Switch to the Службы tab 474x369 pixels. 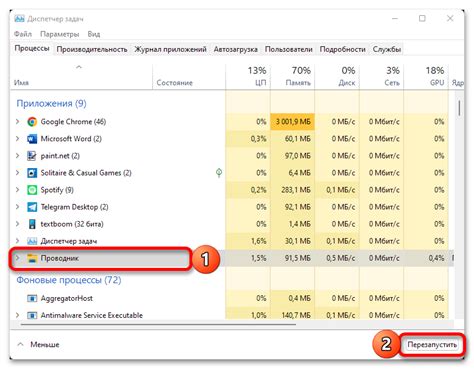[387, 49]
